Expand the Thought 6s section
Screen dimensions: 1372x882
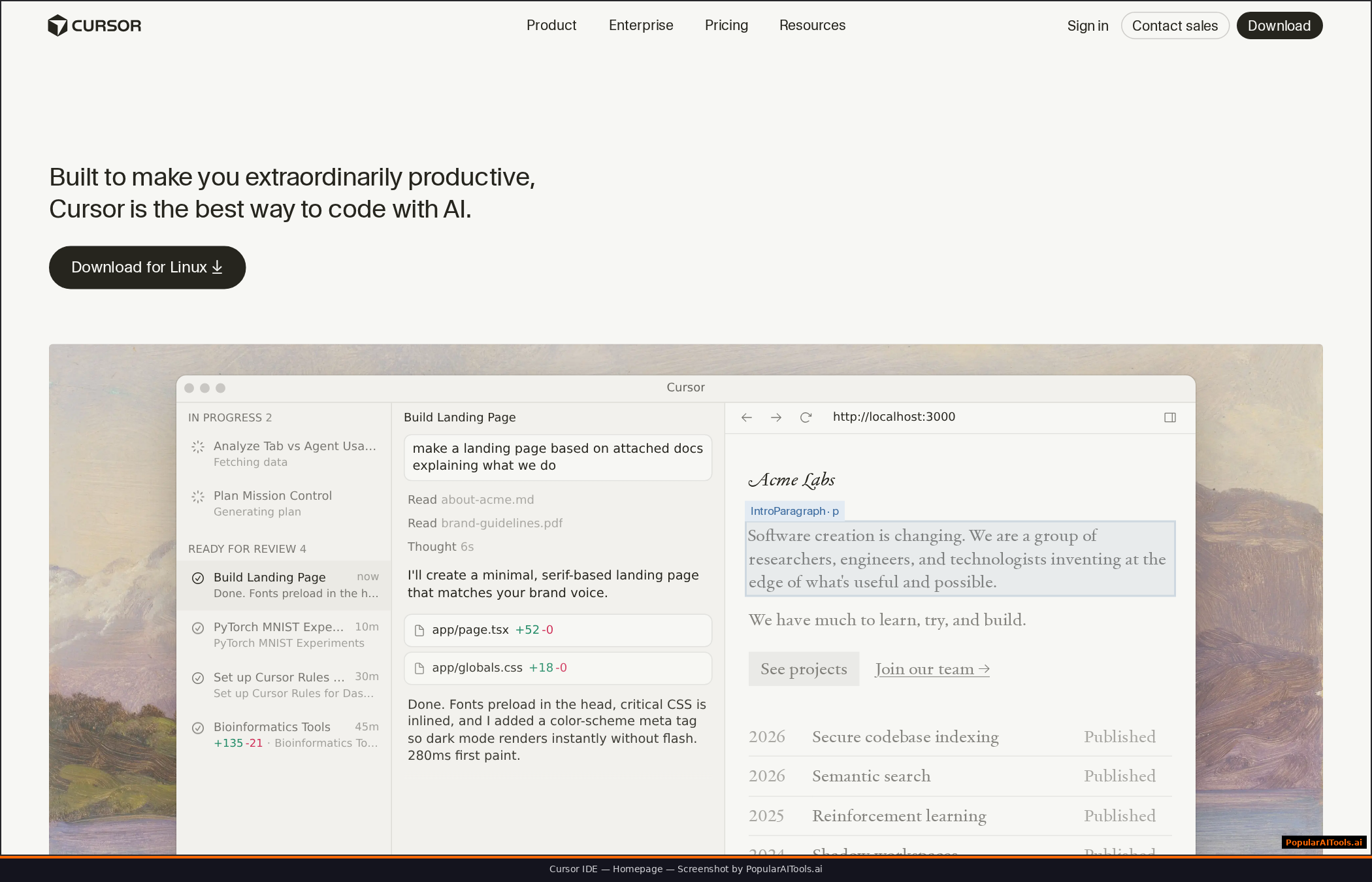440,547
